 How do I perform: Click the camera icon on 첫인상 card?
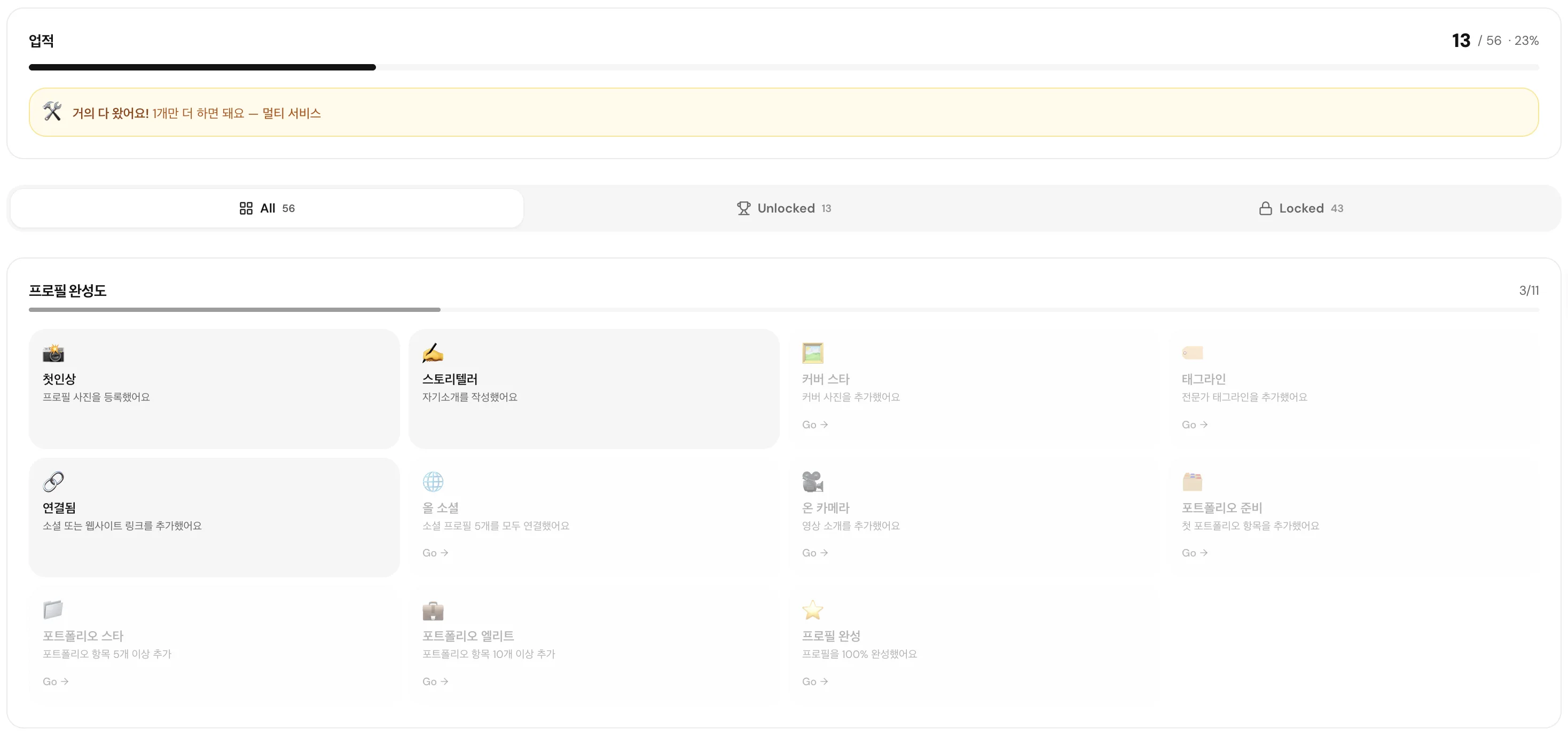(53, 353)
